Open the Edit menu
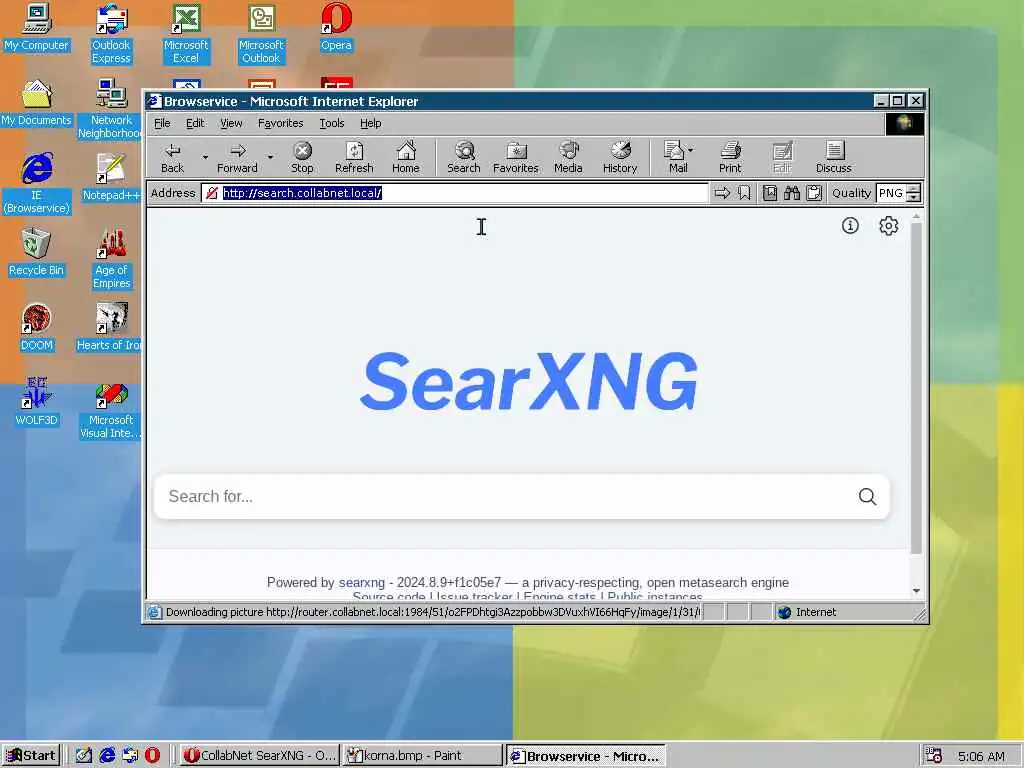This screenshot has width=1024, height=768. pos(195,123)
